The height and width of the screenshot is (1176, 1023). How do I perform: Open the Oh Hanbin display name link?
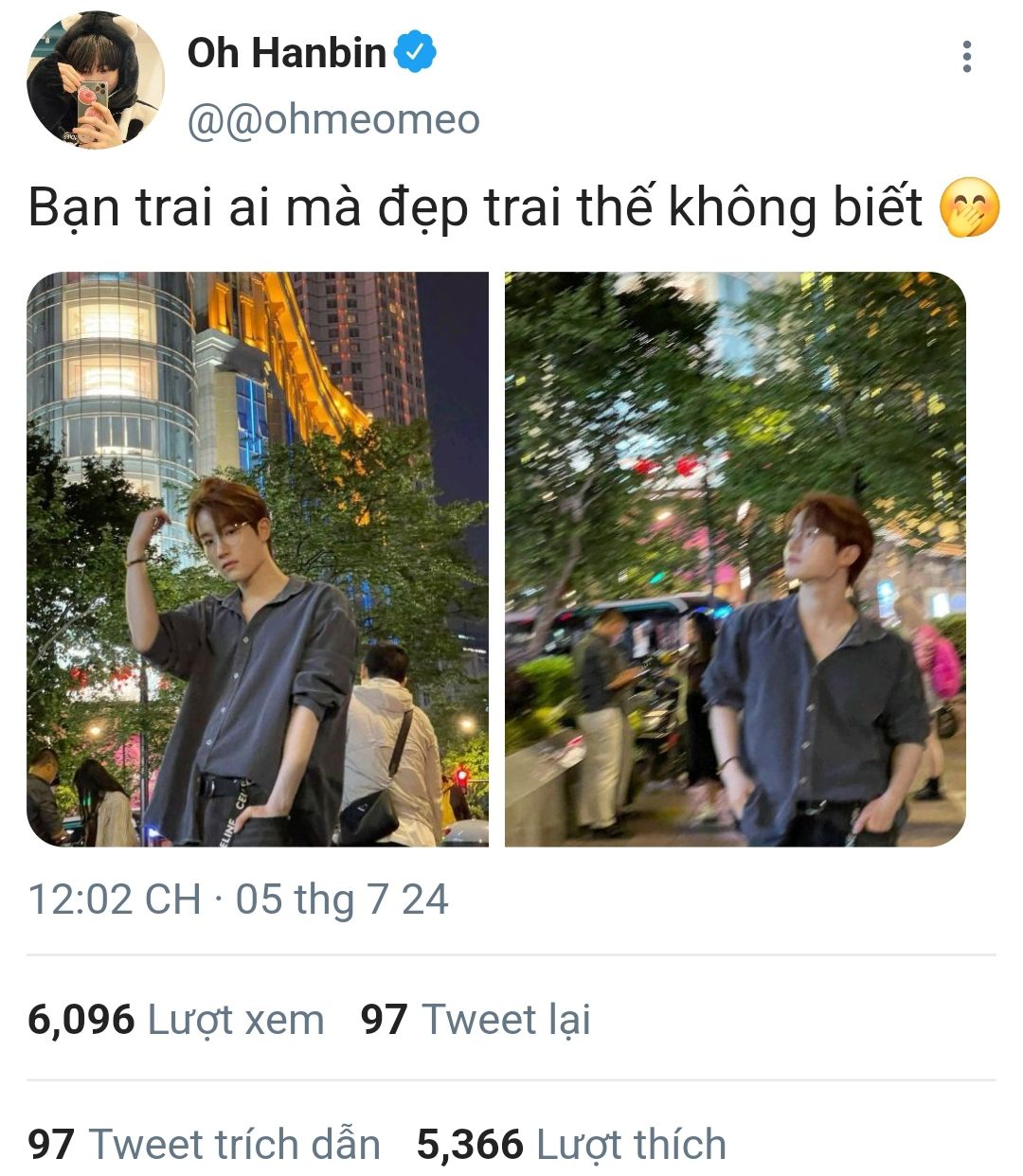pos(286,53)
